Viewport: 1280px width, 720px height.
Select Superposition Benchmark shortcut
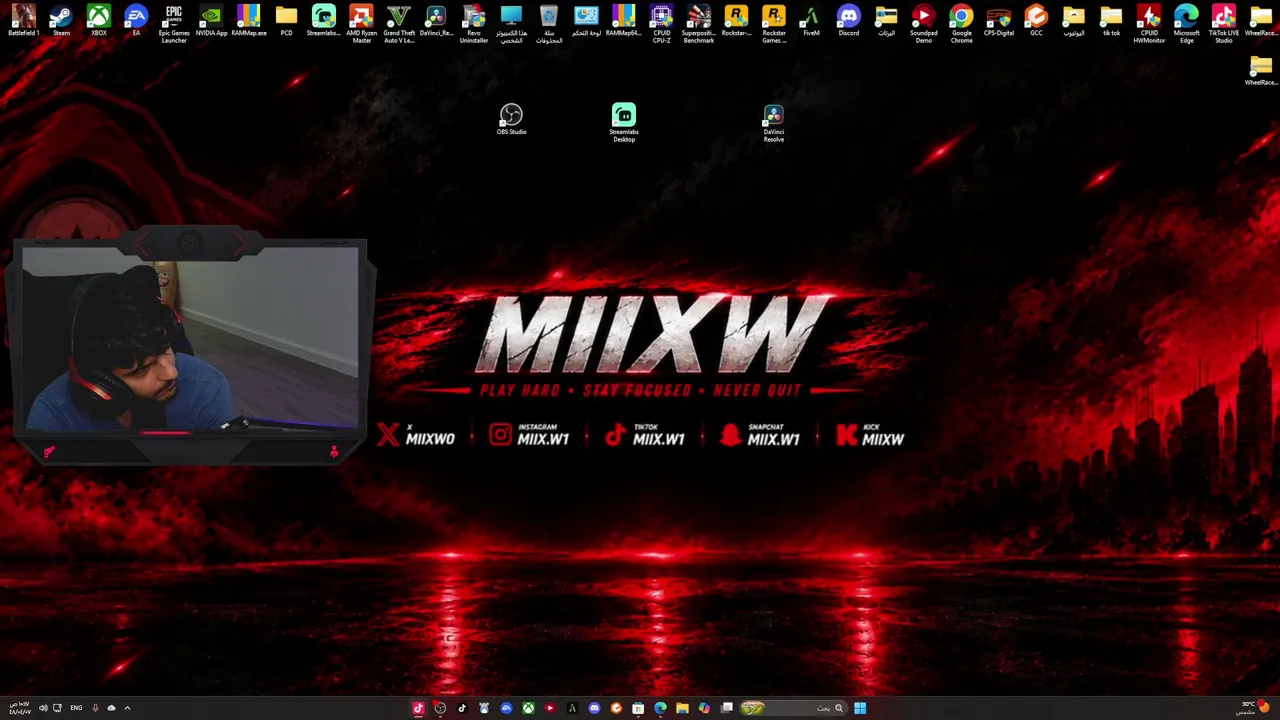pos(699,24)
